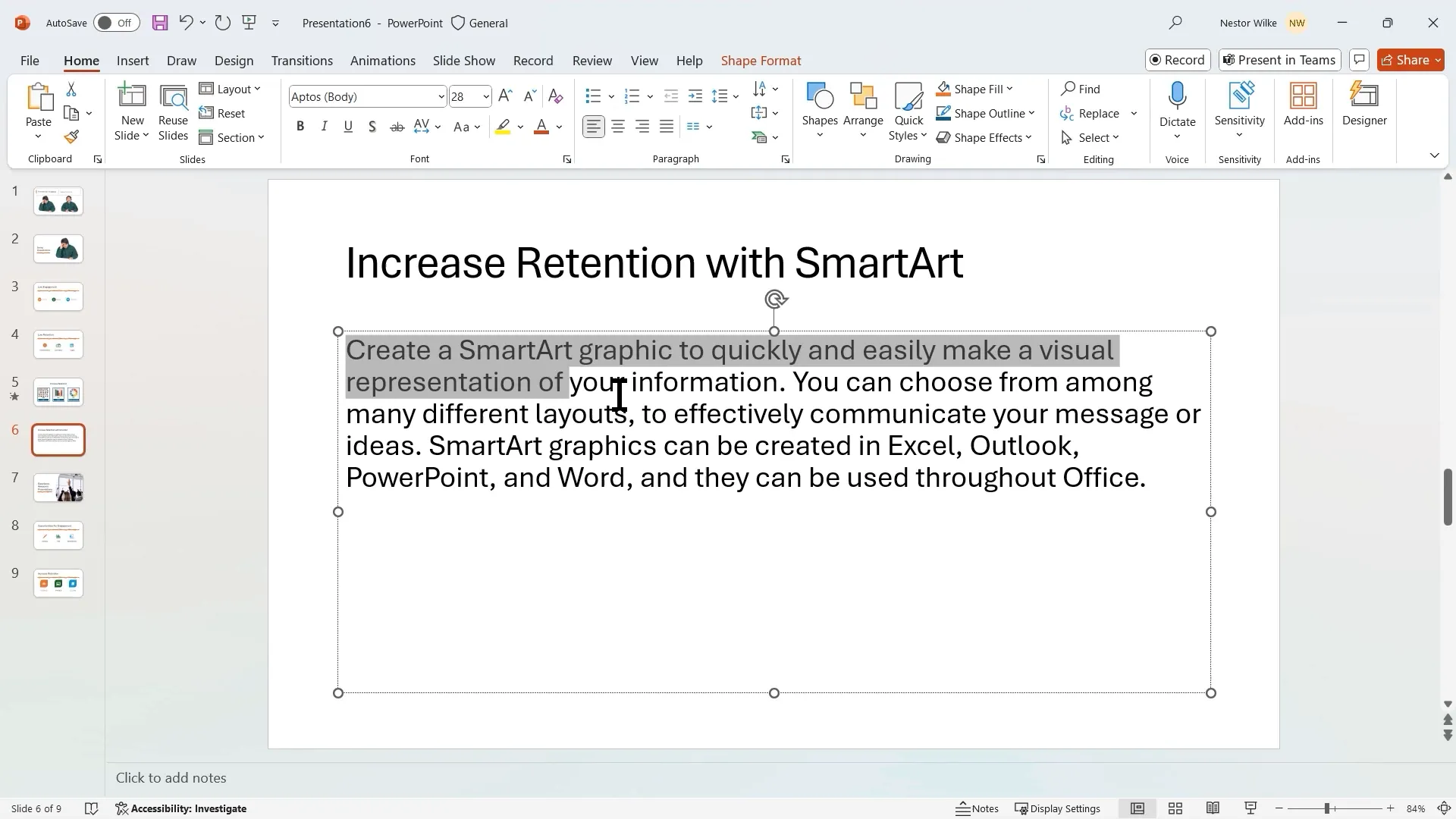
Task: Click the Present in Teams button
Action: [1280, 60]
